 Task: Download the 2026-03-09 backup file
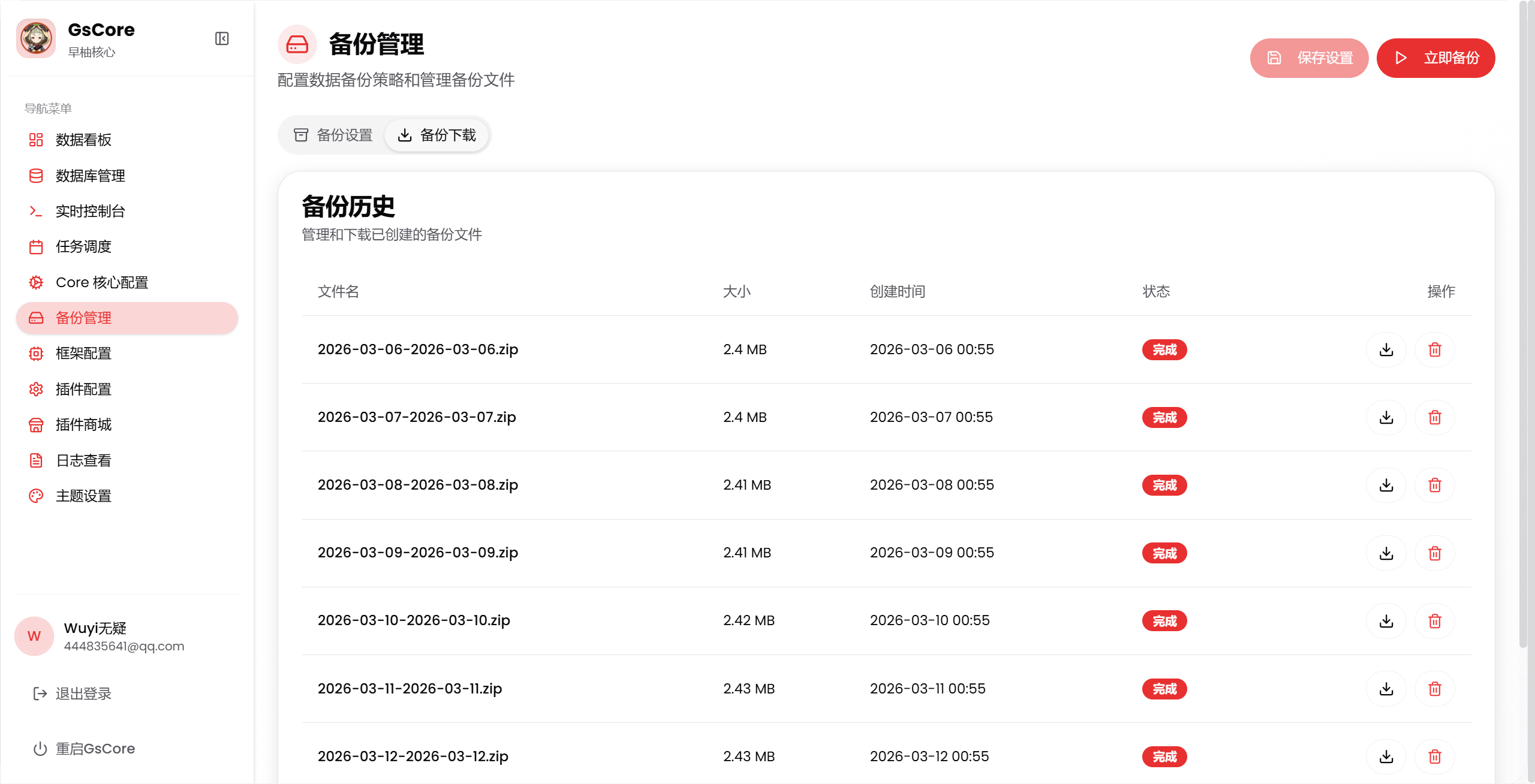tap(1386, 553)
